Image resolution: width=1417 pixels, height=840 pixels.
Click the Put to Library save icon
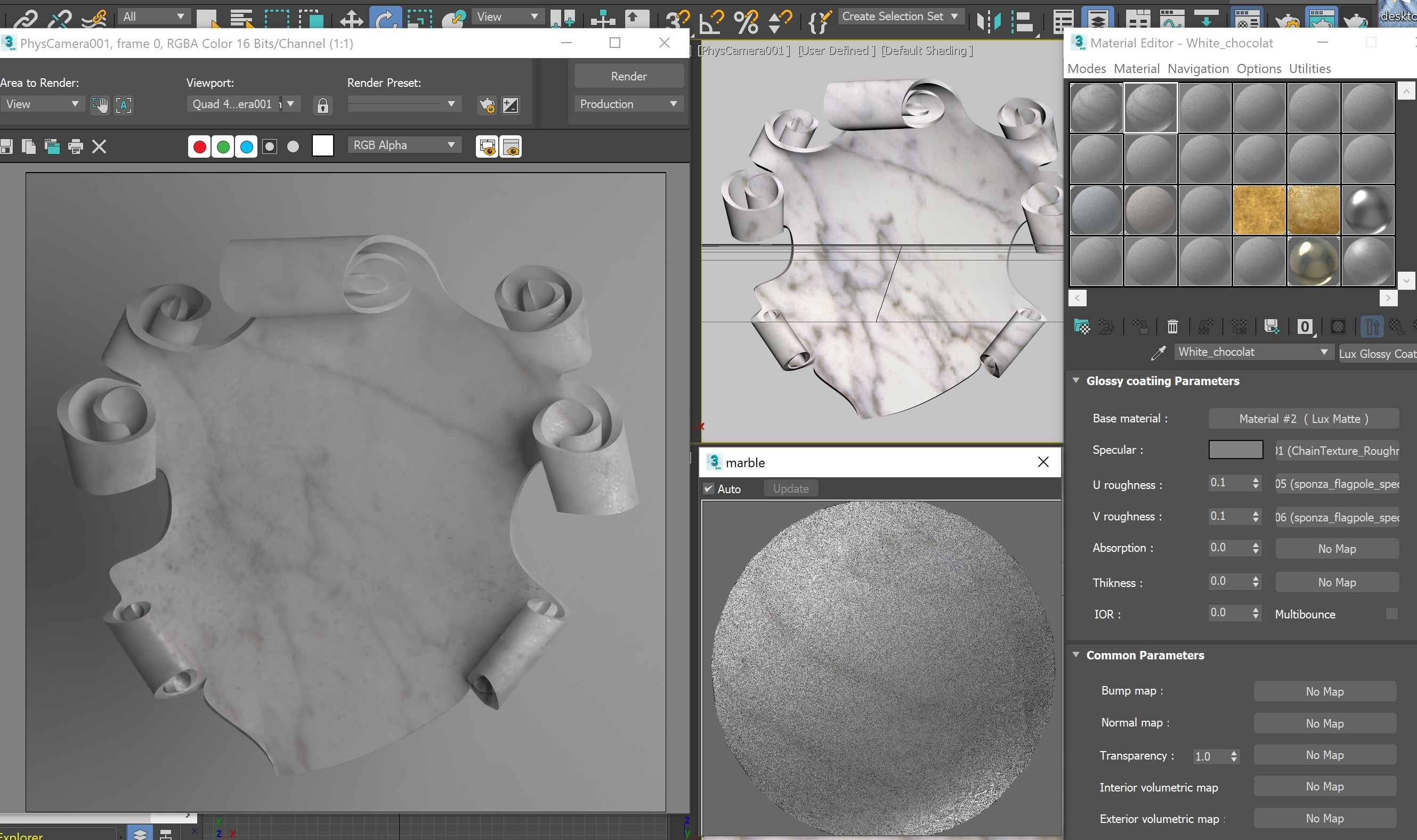(x=1271, y=327)
